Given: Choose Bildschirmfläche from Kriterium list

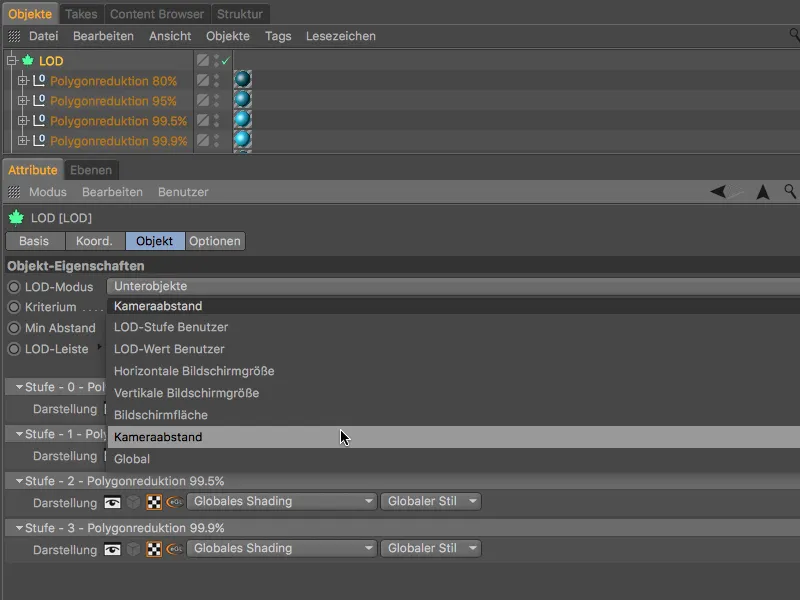Looking at the screenshot, I should pyautogui.click(x=454, y=415).
